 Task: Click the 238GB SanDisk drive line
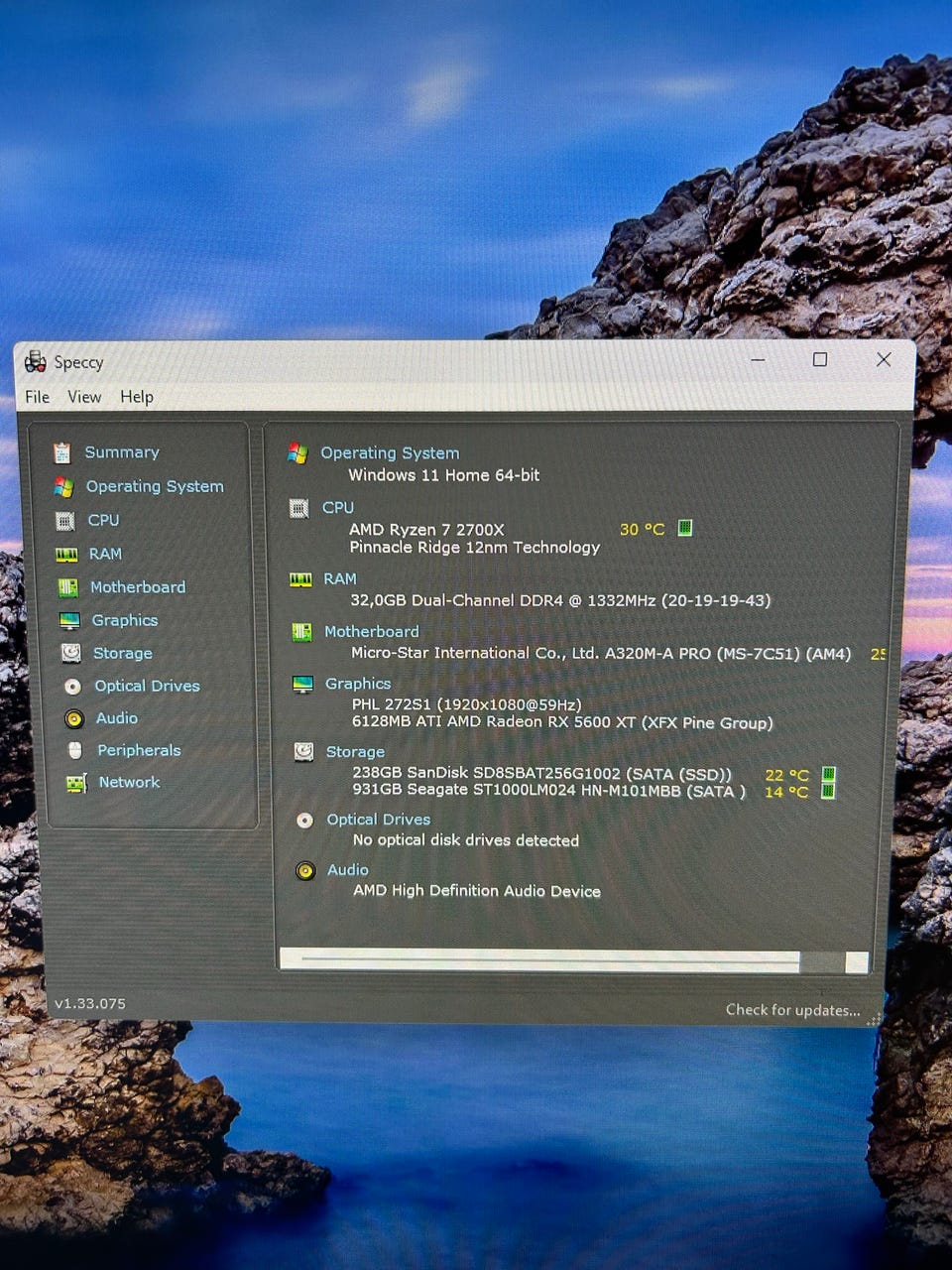(x=541, y=773)
